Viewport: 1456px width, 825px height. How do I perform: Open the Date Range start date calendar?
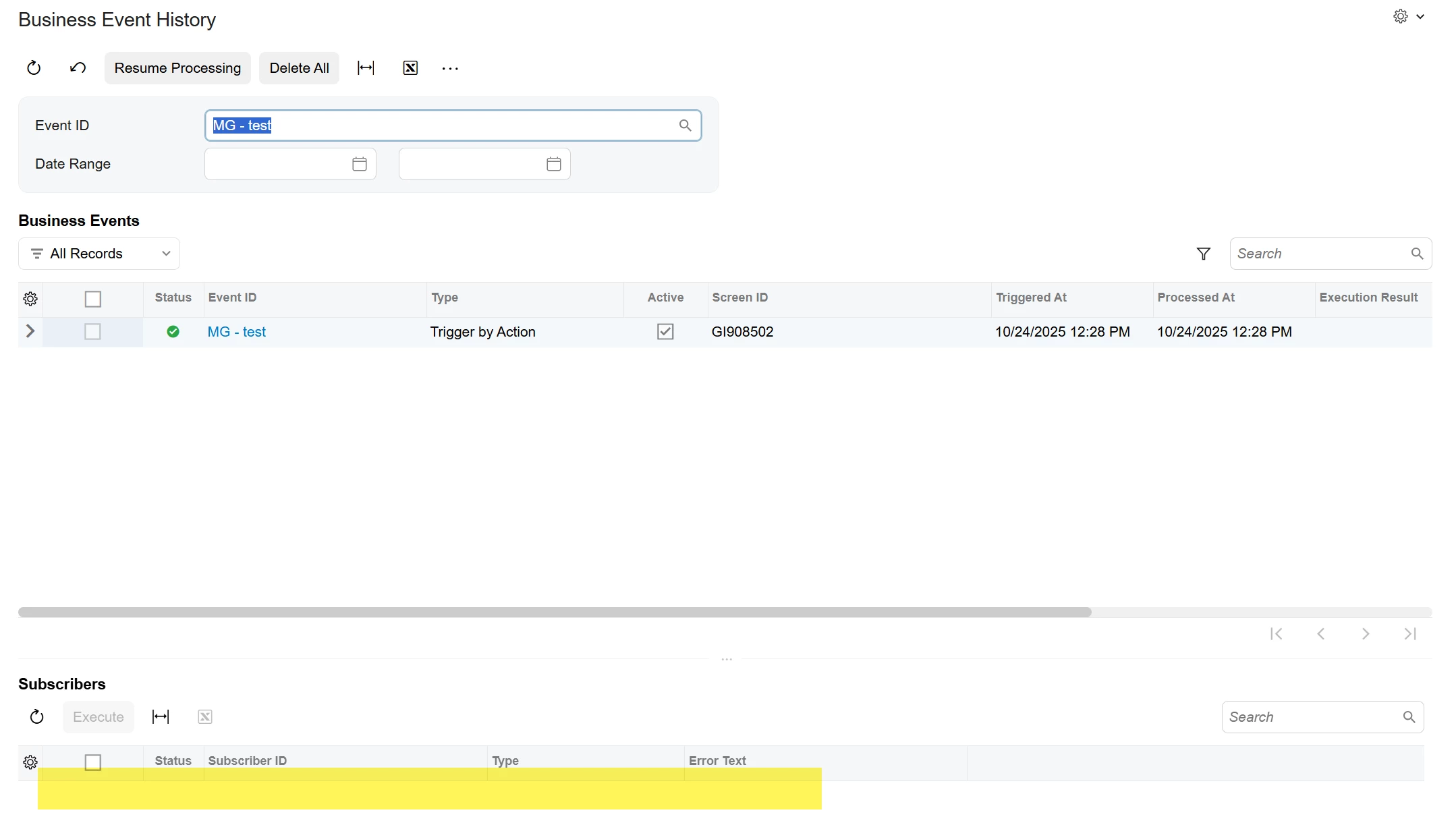(359, 164)
